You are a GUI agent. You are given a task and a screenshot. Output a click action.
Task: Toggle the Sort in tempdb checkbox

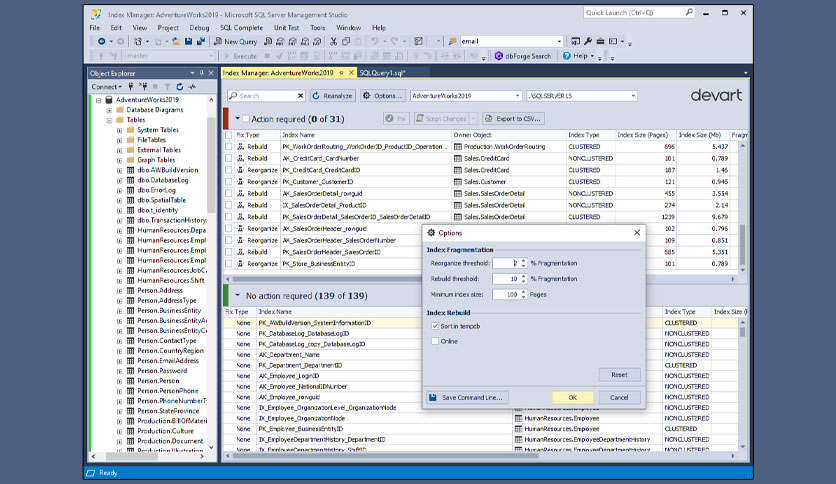[435, 326]
